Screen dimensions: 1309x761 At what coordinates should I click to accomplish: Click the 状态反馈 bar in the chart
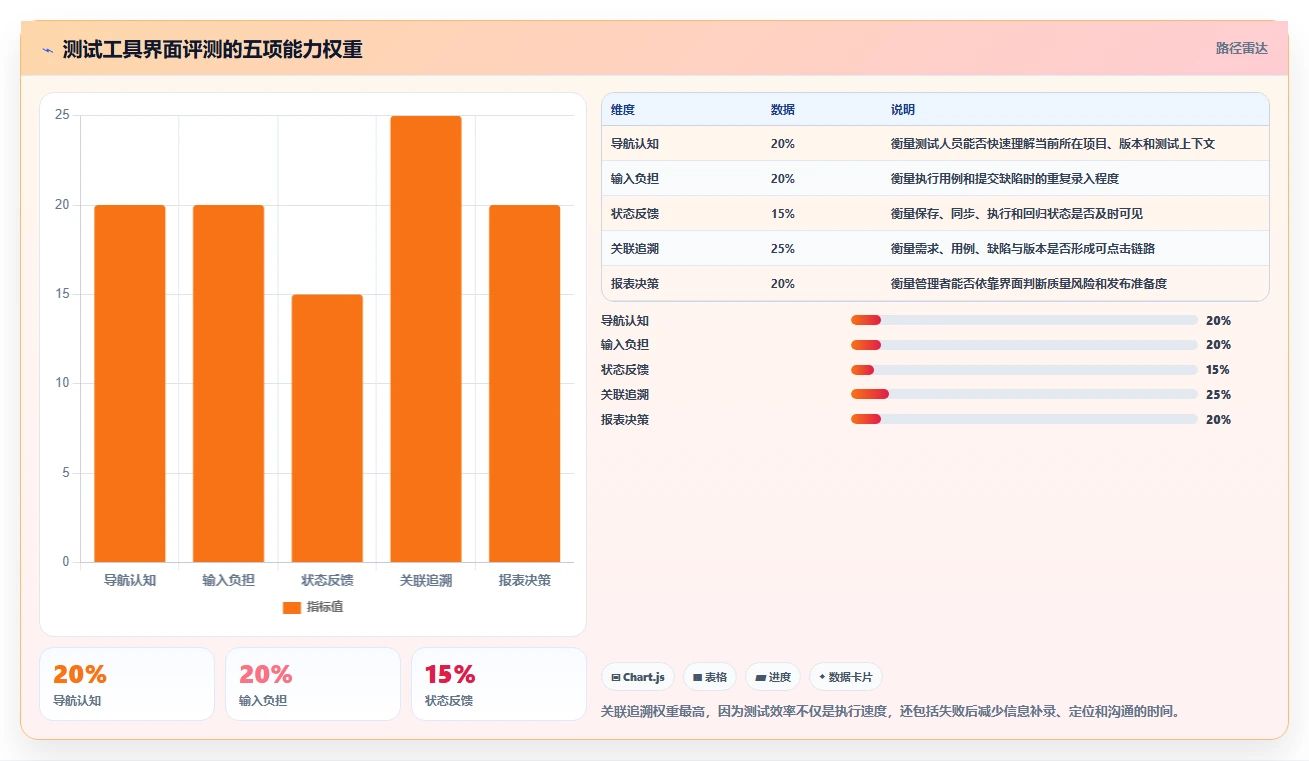(x=327, y=428)
